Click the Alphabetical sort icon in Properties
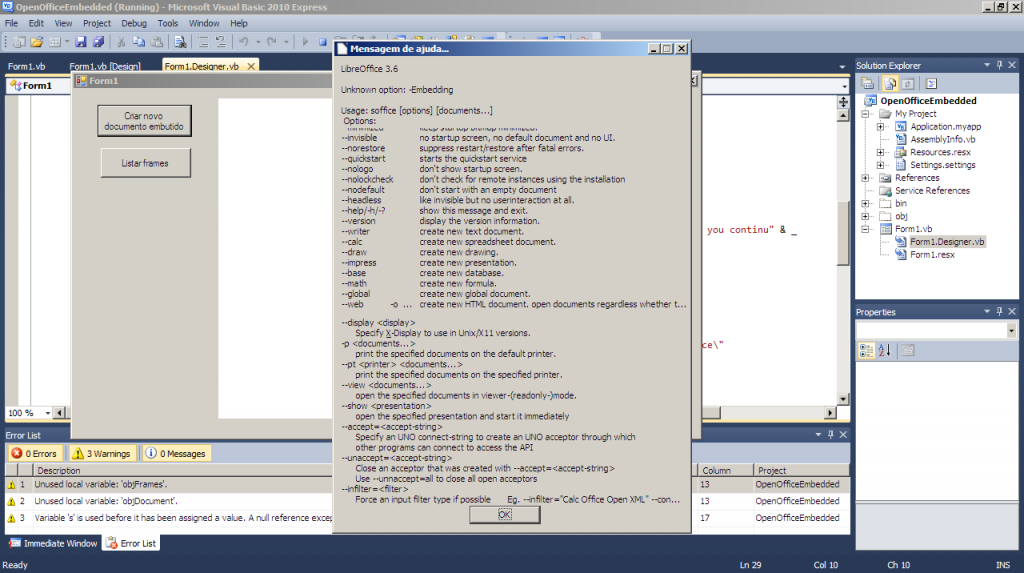The width and height of the screenshot is (1024, 573). 884,350
